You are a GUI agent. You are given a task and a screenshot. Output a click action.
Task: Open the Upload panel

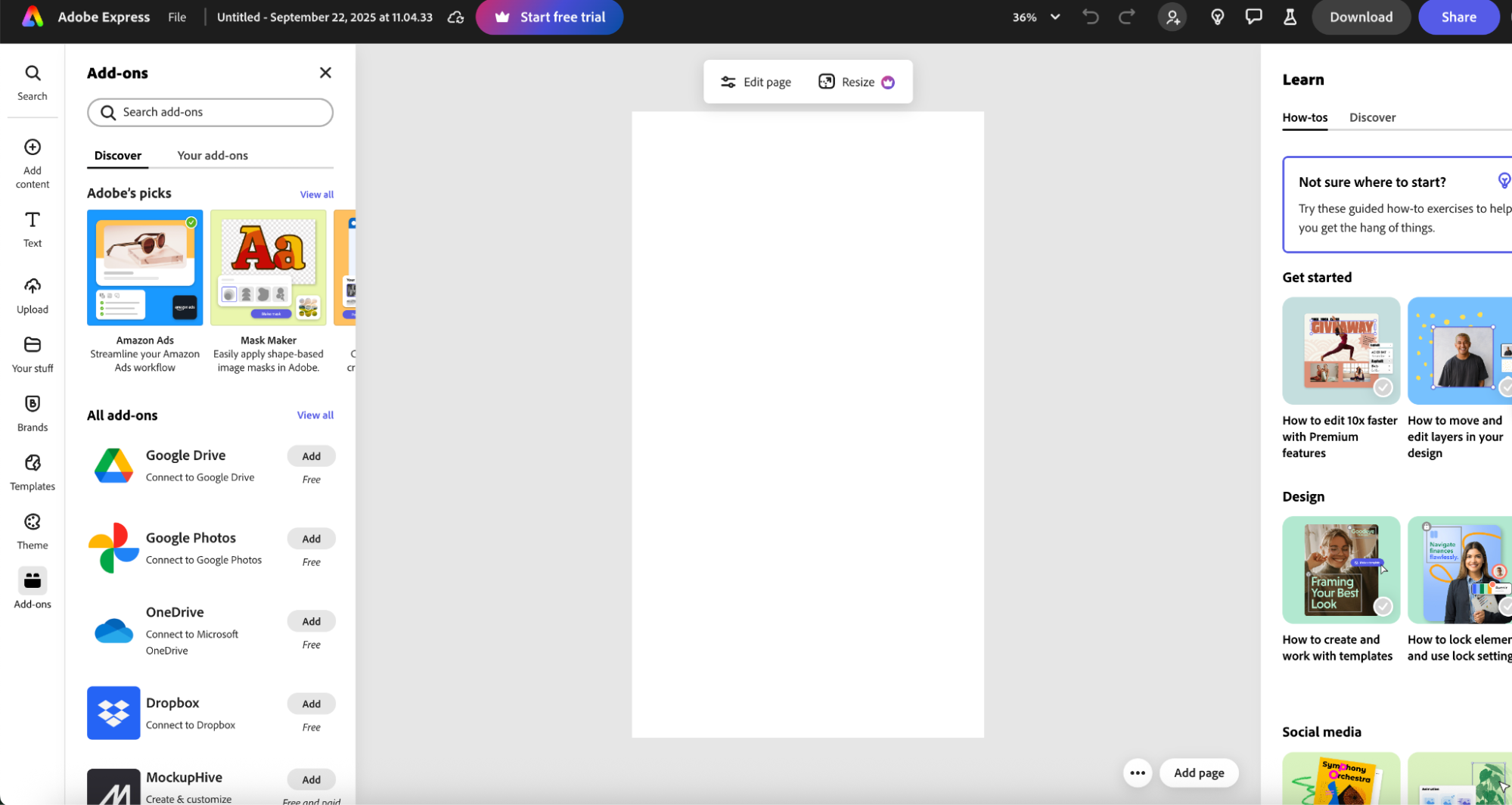[33, 296]
